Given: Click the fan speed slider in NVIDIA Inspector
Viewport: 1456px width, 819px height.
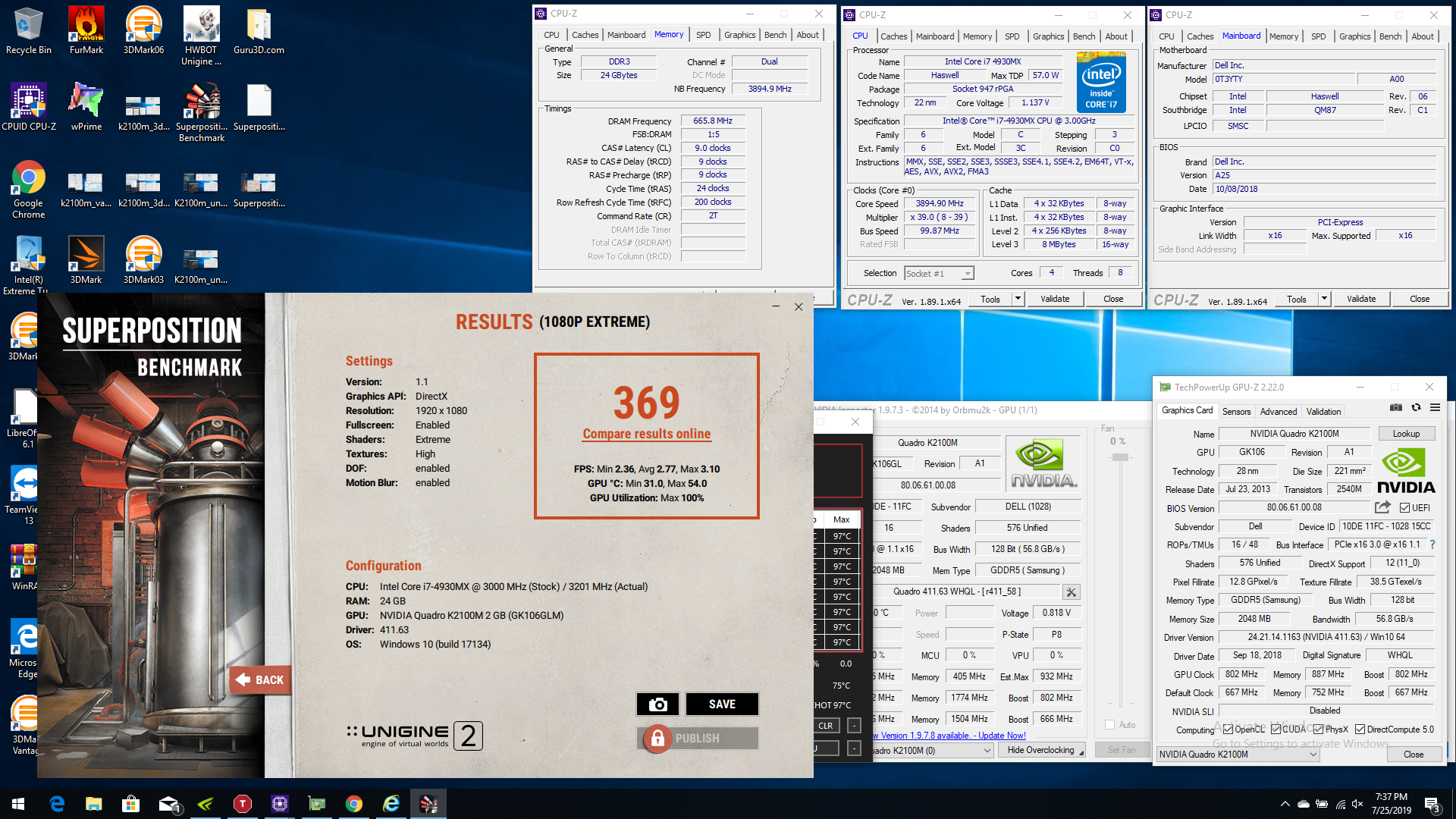Looking at the screenshot, I should [1120, 457].
